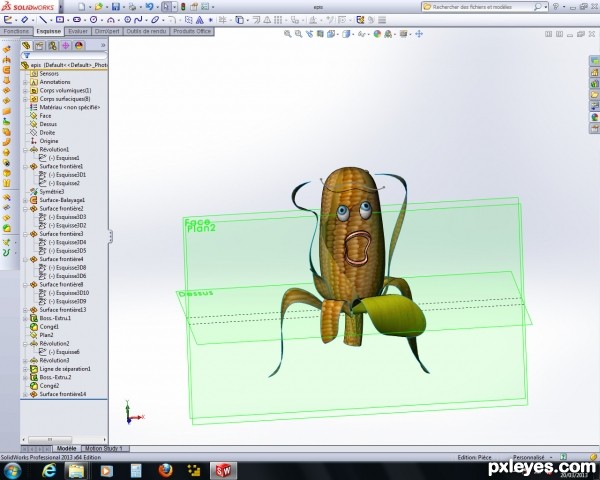Click the file search input field
The image size is (600, 480).
click(482, 7)
